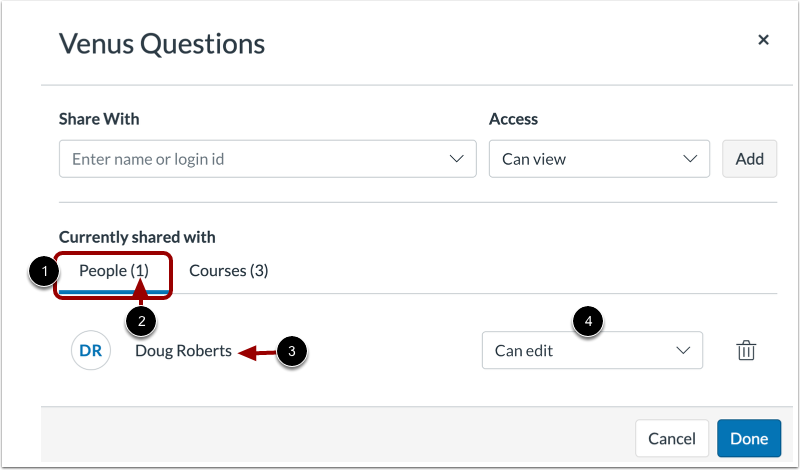Open the Can view access dropdown
800x470 pixels.
[x=599, y=159]
